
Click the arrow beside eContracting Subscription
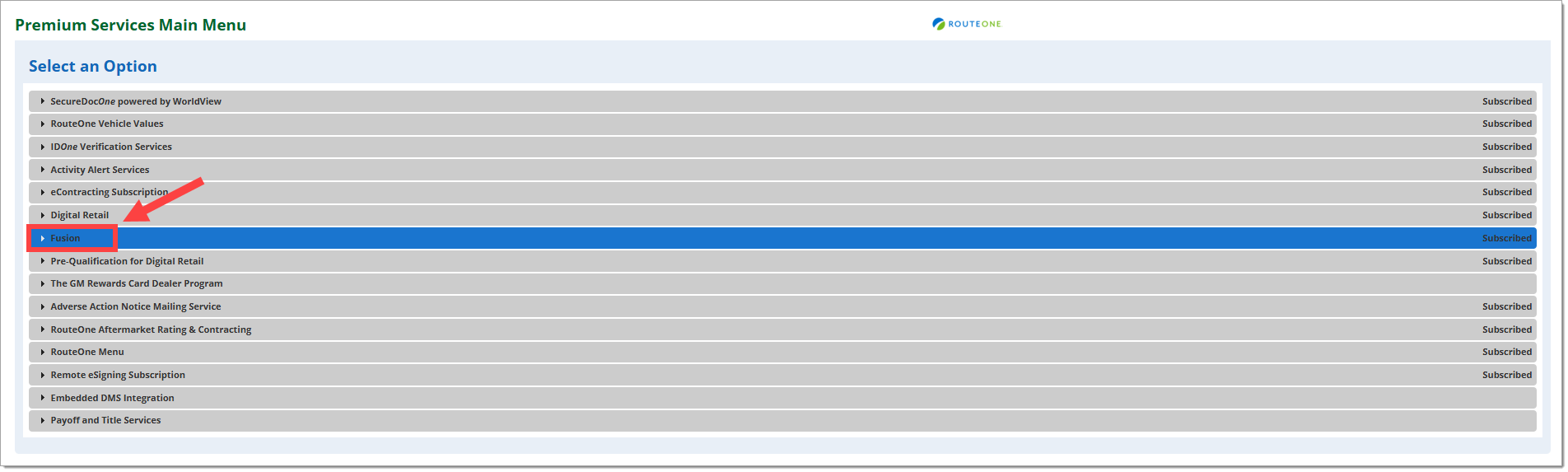(x=43, y=192)
